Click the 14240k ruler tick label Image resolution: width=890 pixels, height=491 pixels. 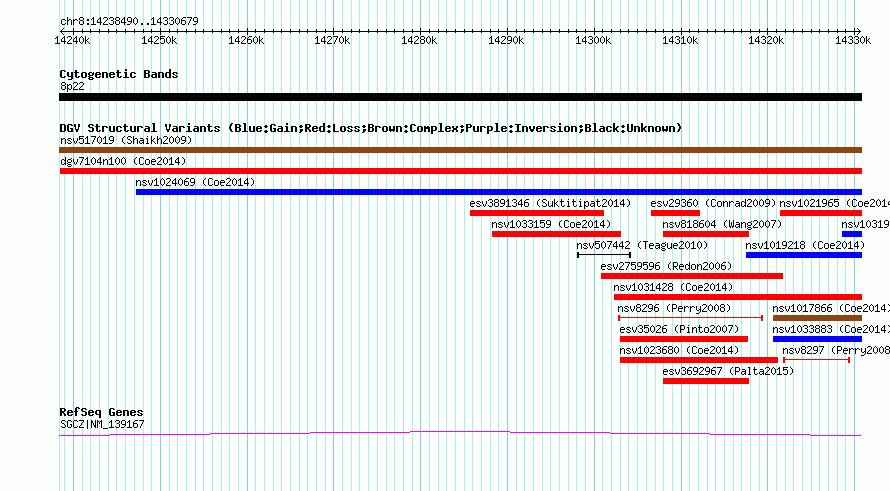point(72,40)
